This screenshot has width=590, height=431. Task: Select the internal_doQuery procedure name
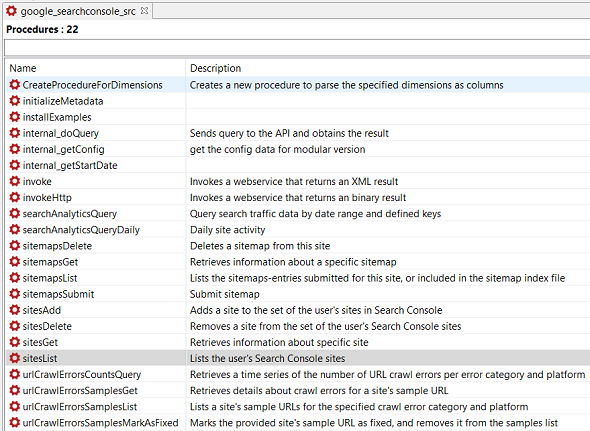pyautogui.click(x=61, y=133)
